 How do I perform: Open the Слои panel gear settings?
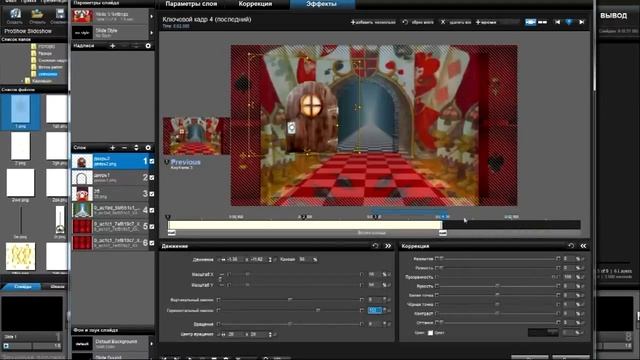[x=148, y=147]
